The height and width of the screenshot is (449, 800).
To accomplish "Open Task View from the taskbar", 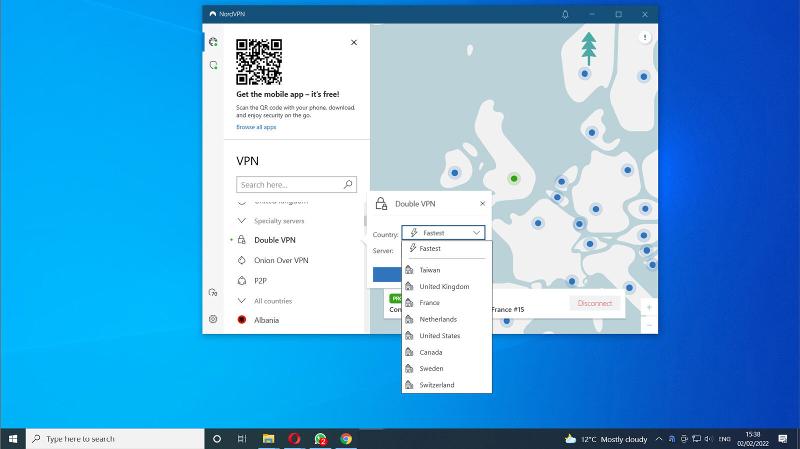I will 242,439.
